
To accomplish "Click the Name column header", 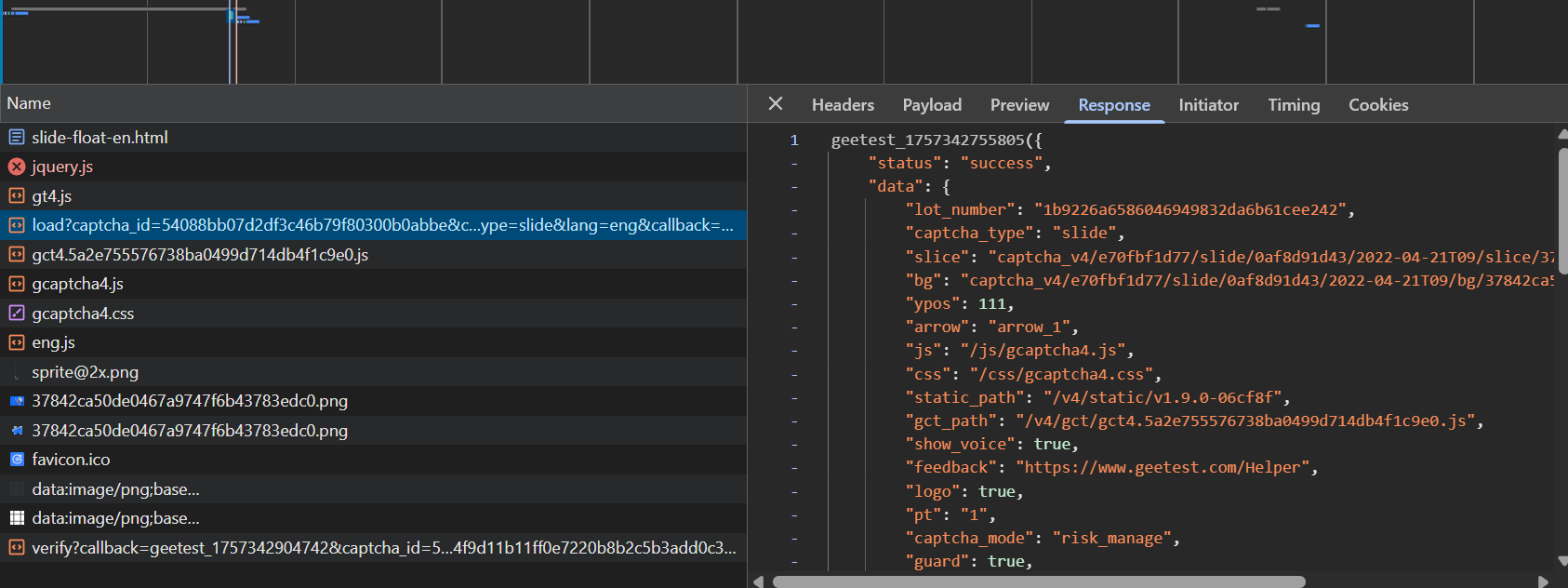I will pos(30,103).
